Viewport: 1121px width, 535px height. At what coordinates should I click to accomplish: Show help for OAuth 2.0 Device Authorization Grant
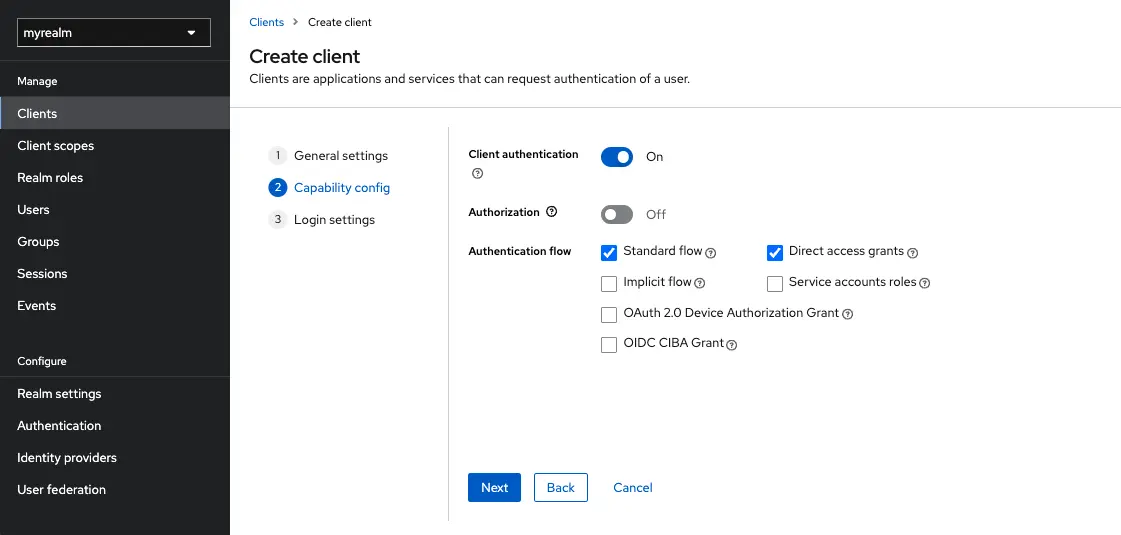click(x=848, y=314)
